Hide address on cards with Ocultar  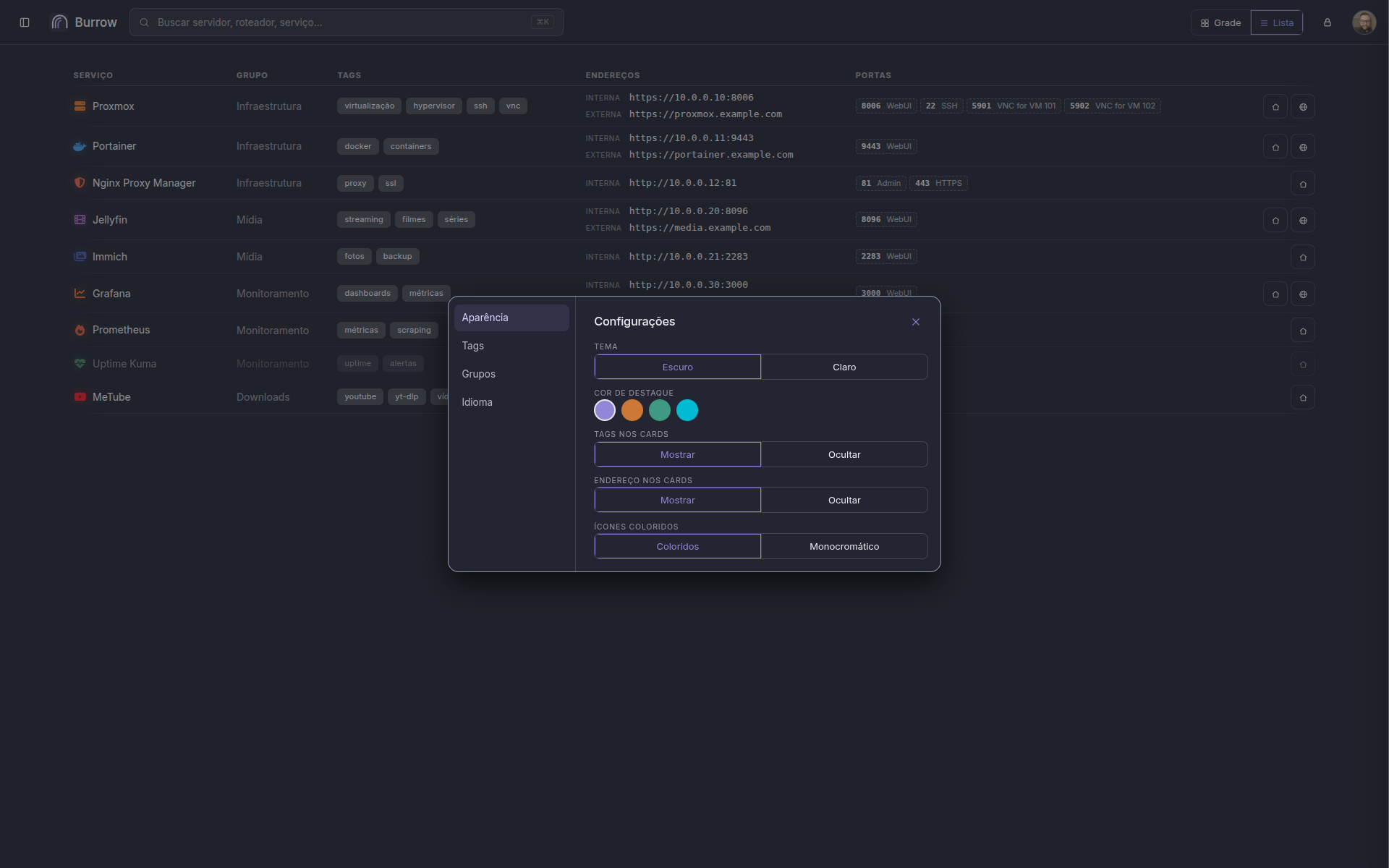(x=844, y=500)
